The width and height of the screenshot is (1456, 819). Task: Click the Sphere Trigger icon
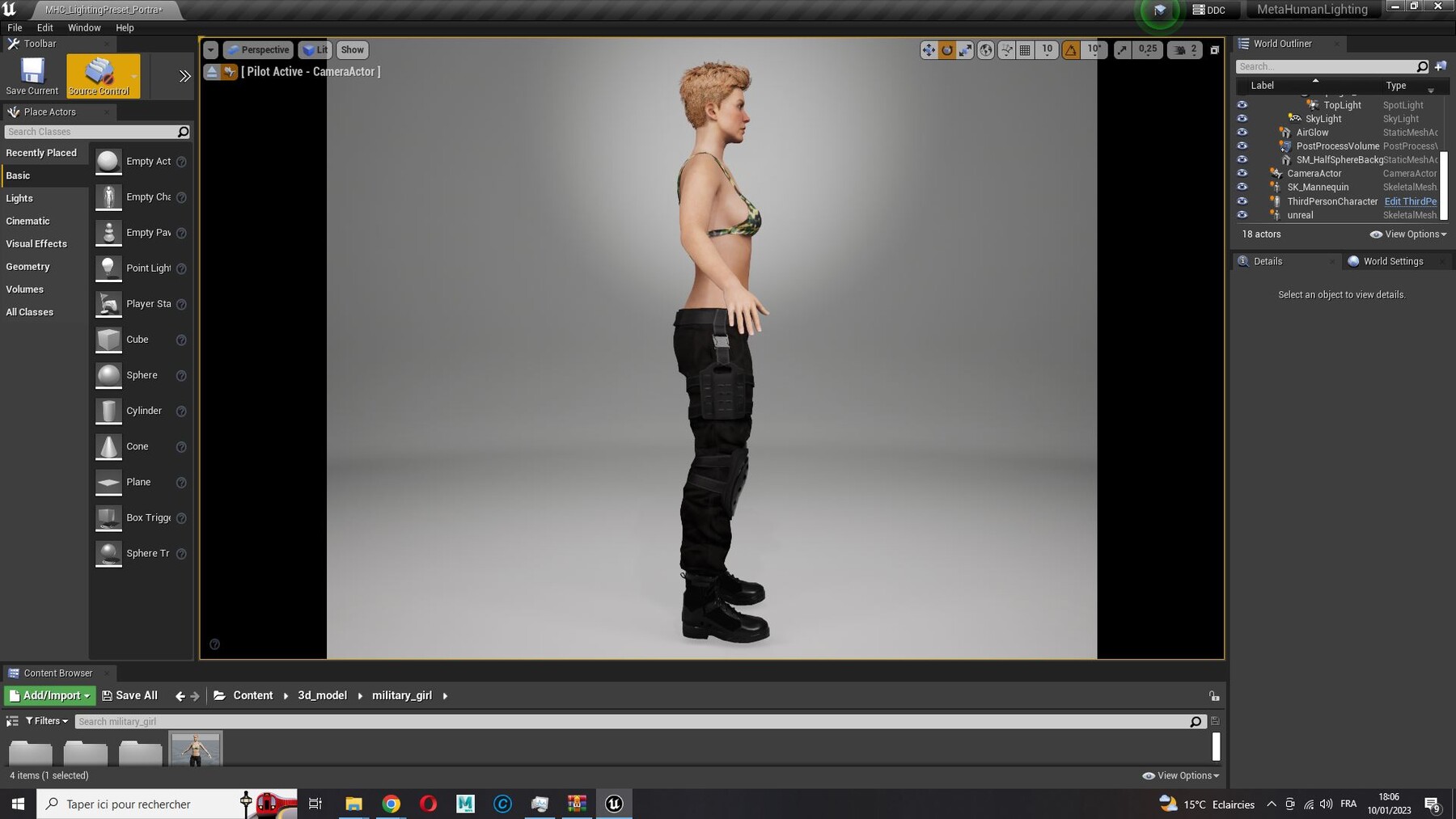(108, 554)
